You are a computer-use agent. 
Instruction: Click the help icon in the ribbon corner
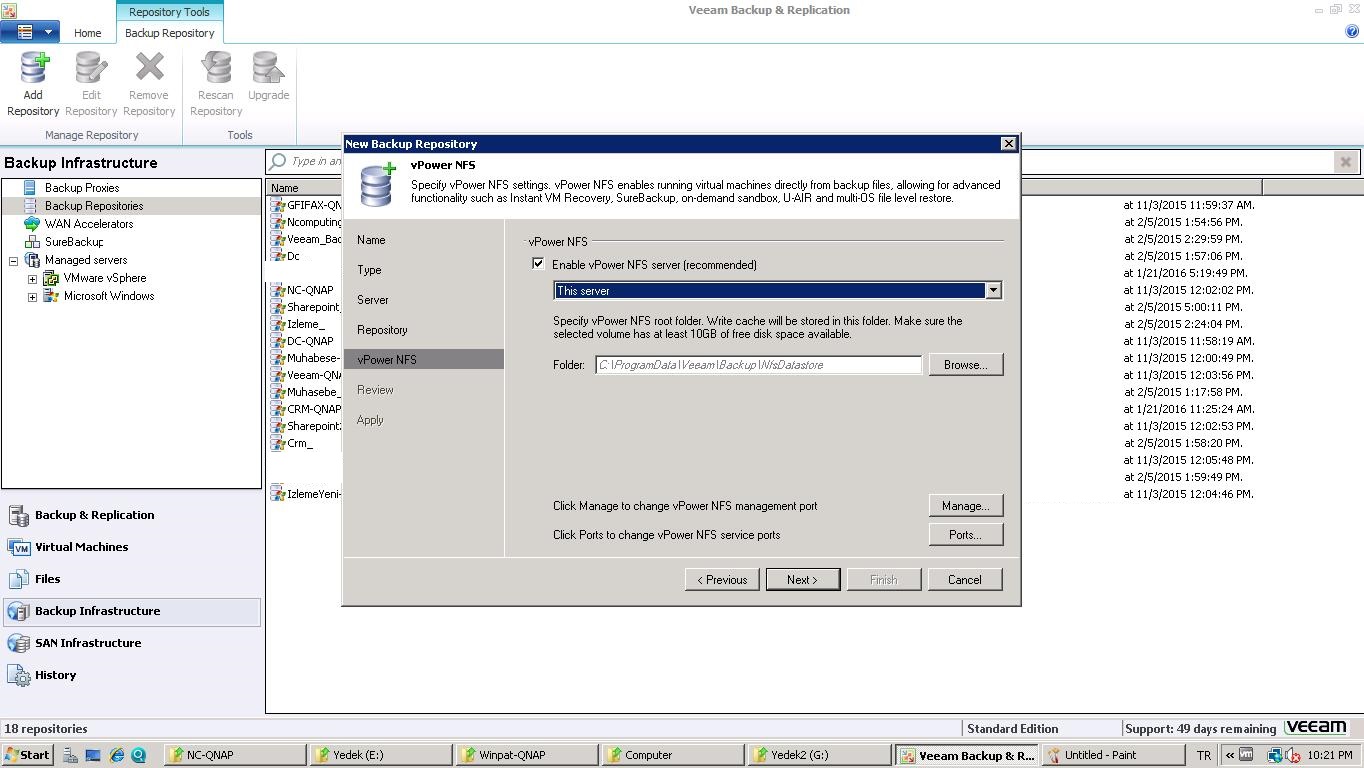click(1352, 31)
